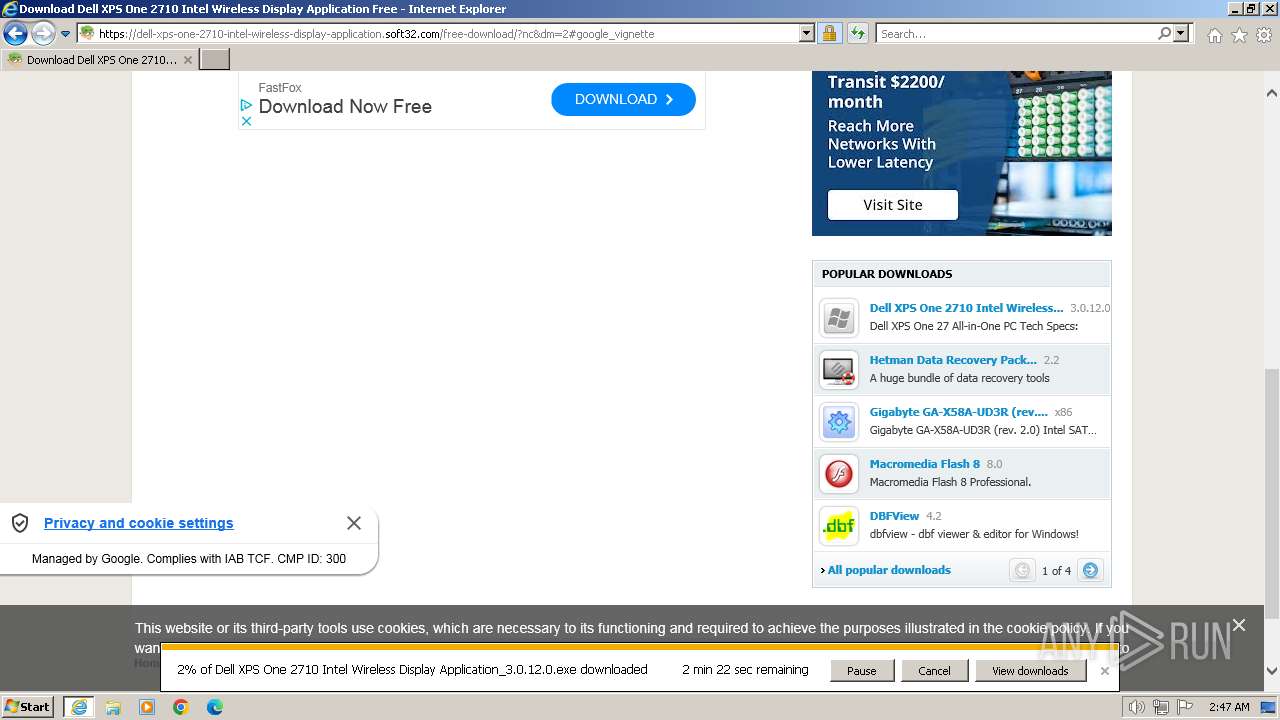Image resolution: width=1280 pixels, height=720 pixels.
Task: Click POPULAR DOWNLOADS header
Action: (x=887, y=274)
